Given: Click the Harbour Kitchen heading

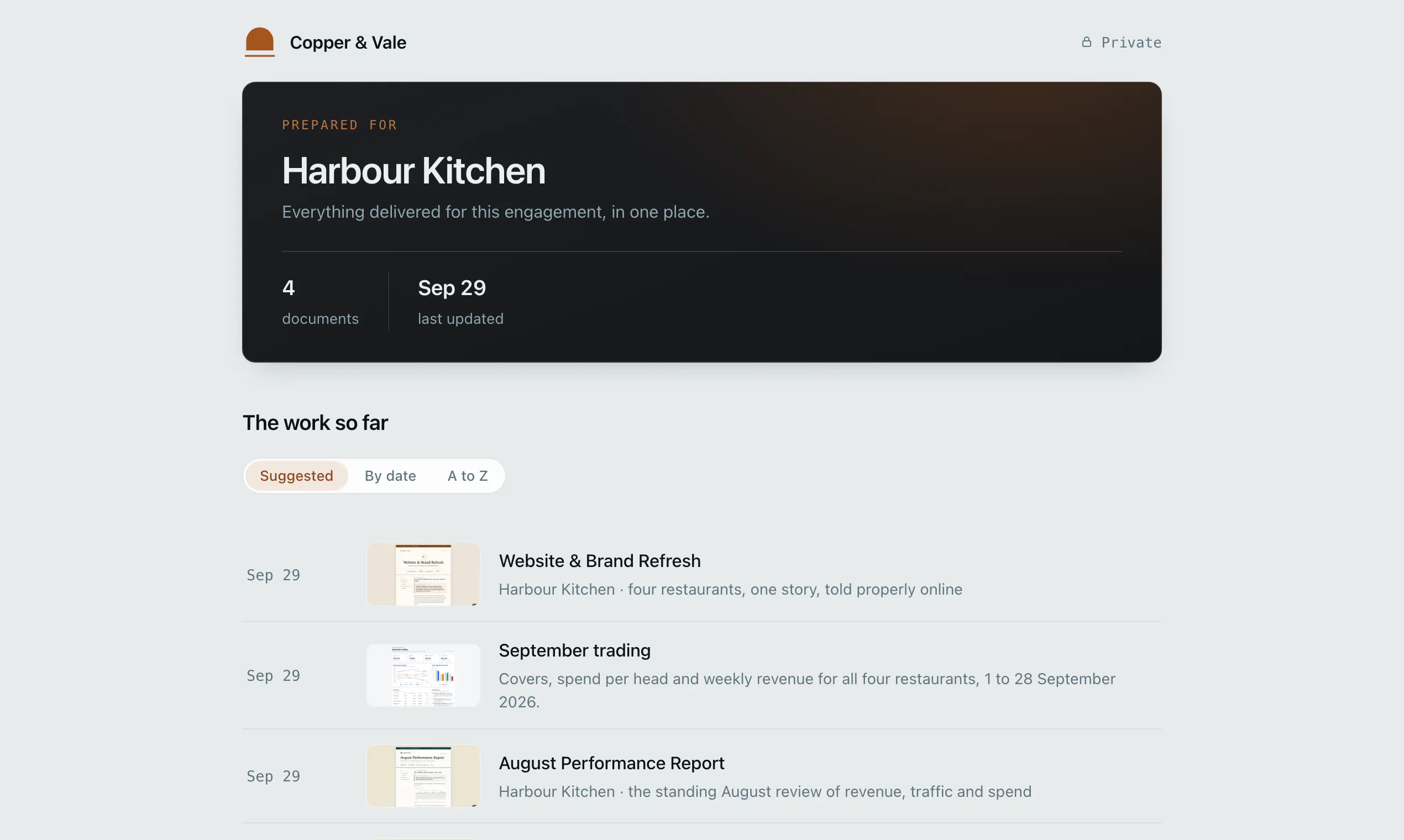Looking at the screenshot, I should tap(413, 170).
